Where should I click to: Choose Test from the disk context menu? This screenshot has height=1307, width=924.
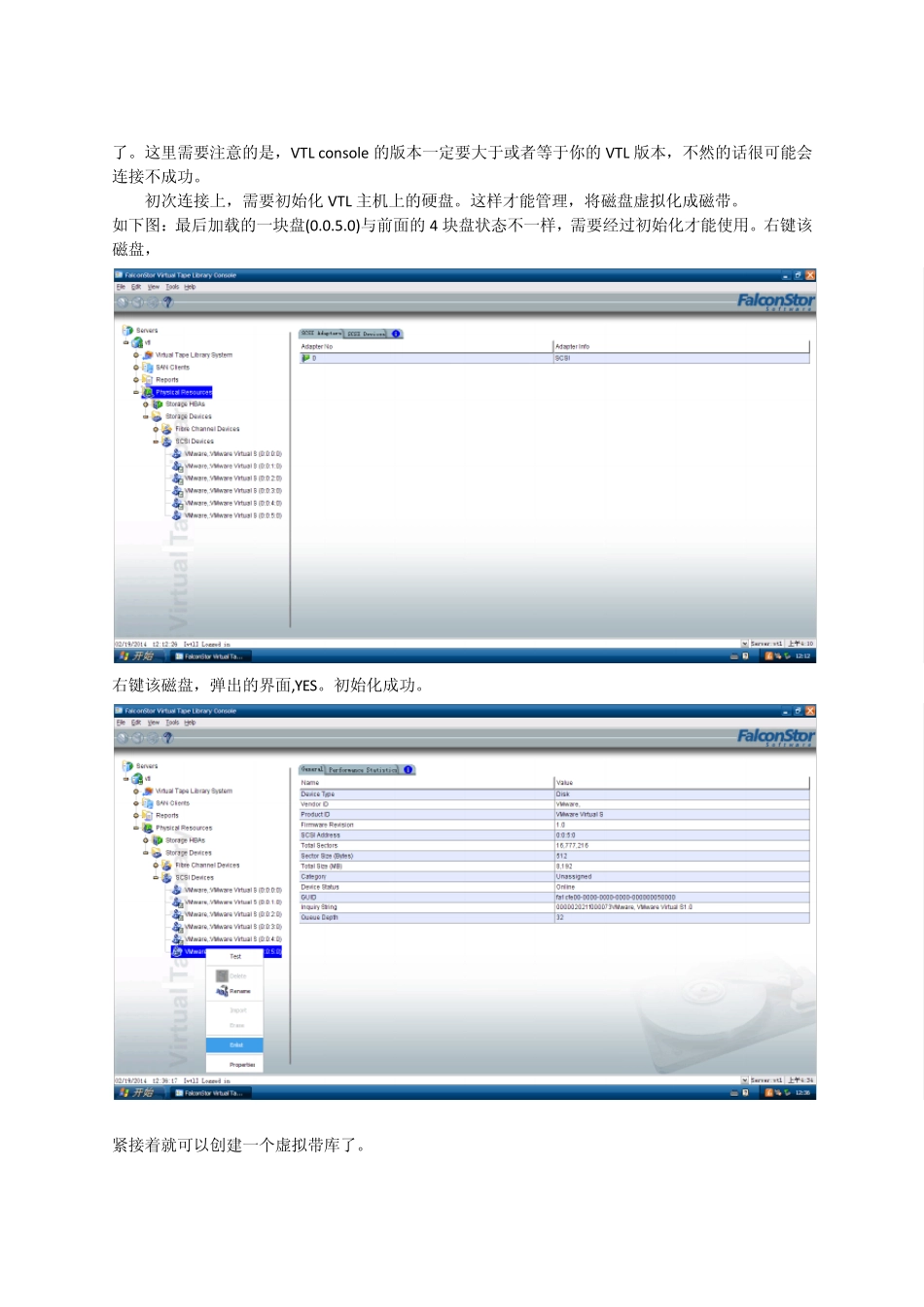[x=234, y=957]
